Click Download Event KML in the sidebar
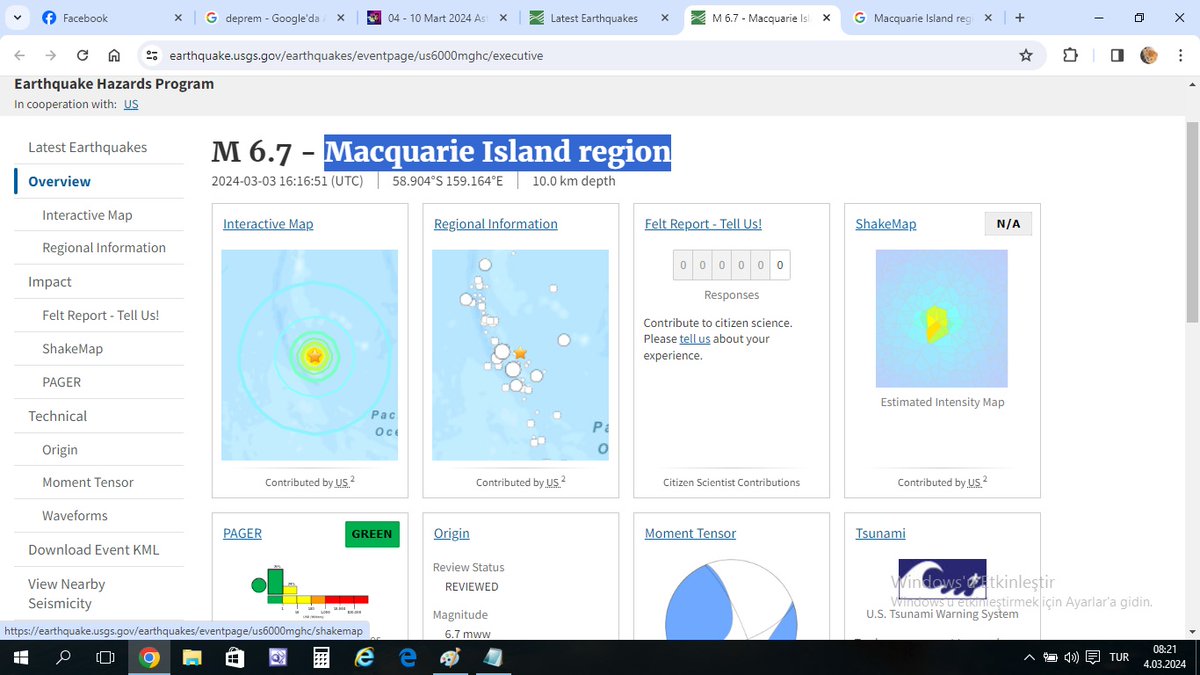The image size is (1200, 675). pyautogui.click(x=93, y=549)
